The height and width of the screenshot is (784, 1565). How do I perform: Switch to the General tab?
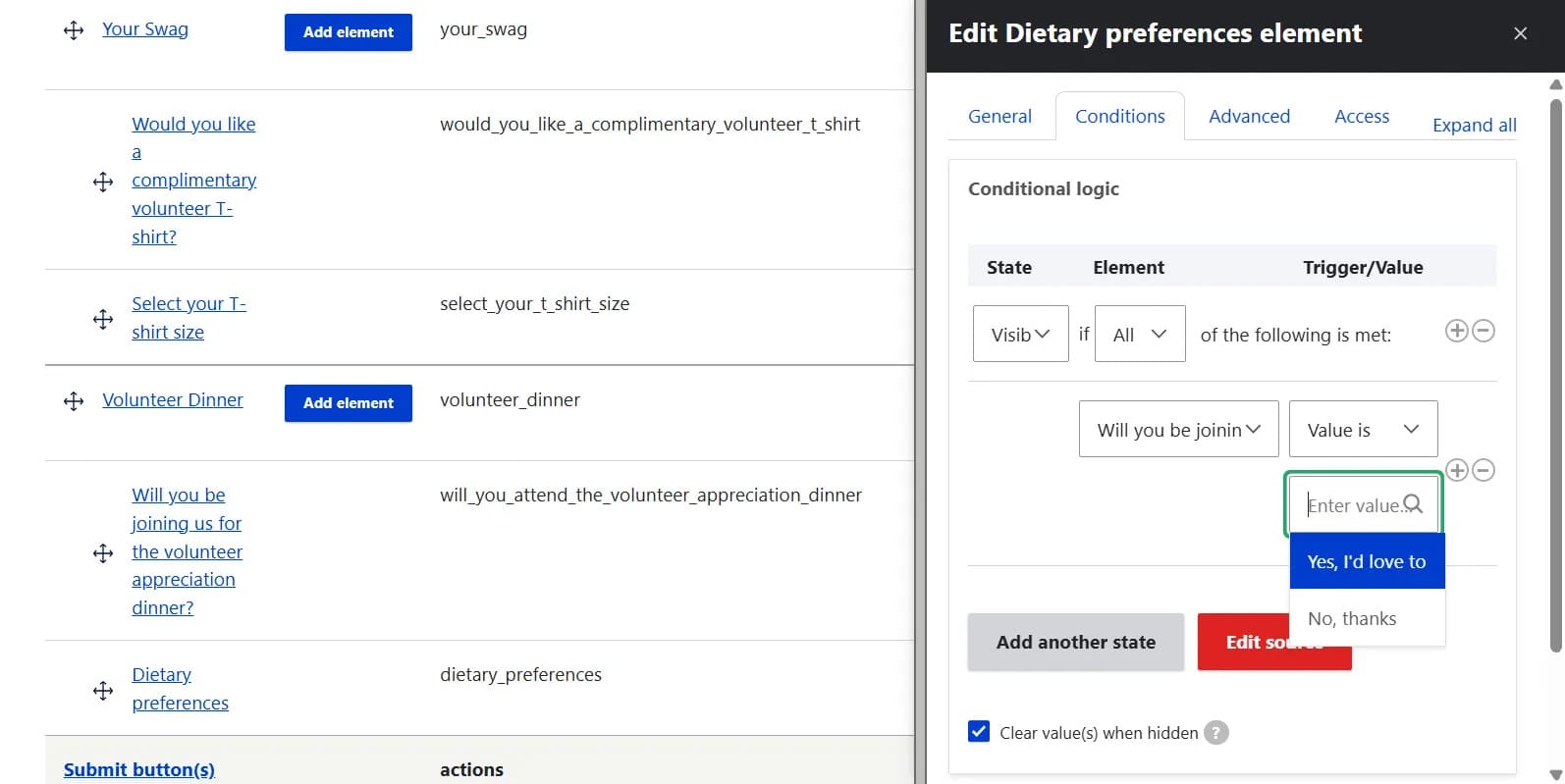(x=999, y=116)
